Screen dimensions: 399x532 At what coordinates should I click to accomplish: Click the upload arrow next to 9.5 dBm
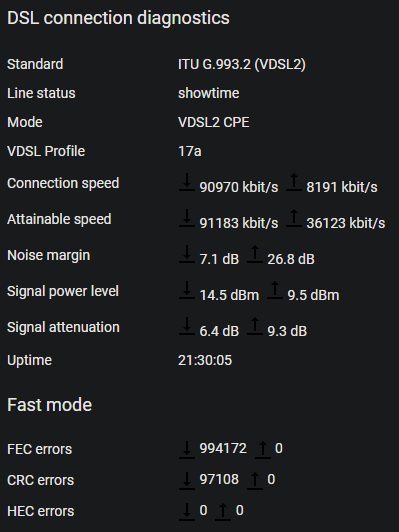pyautogui.click(x=275, y=290)
